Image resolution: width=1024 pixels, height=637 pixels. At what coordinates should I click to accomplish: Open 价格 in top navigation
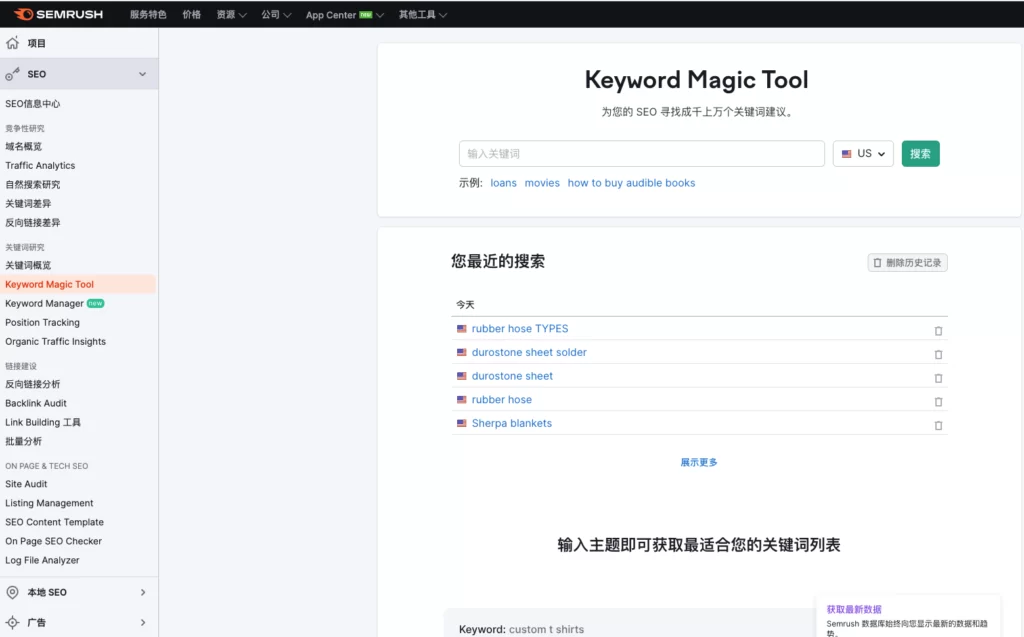(191, 14)
